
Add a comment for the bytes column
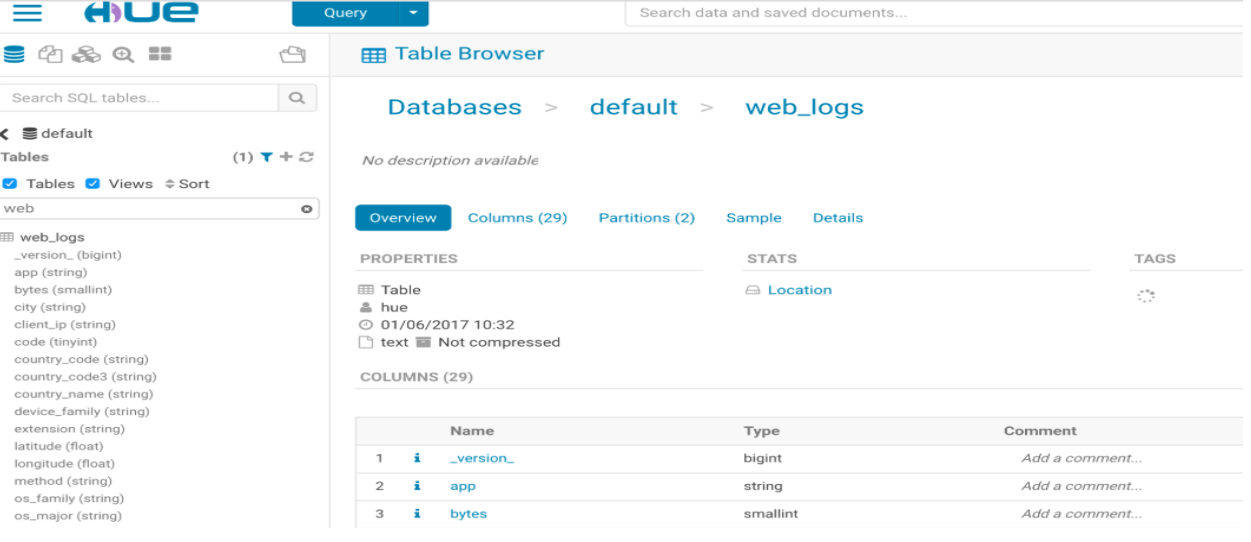pyautogui.click(x=1081, y=514)
